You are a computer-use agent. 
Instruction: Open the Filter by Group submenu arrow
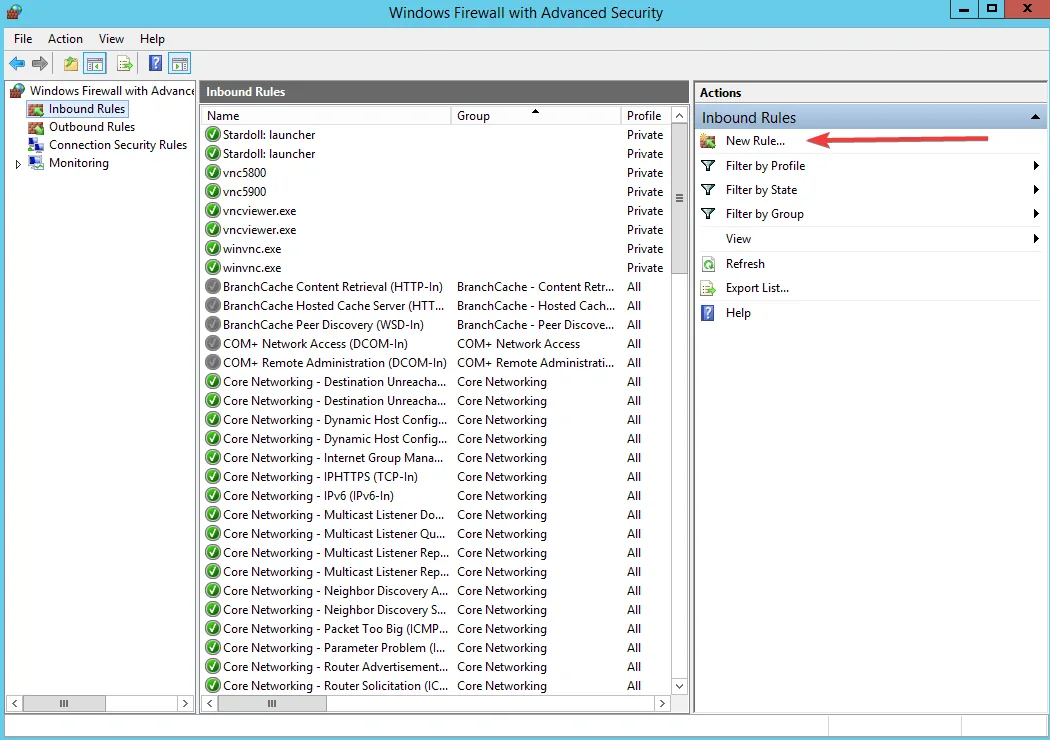click(1036, 214)
